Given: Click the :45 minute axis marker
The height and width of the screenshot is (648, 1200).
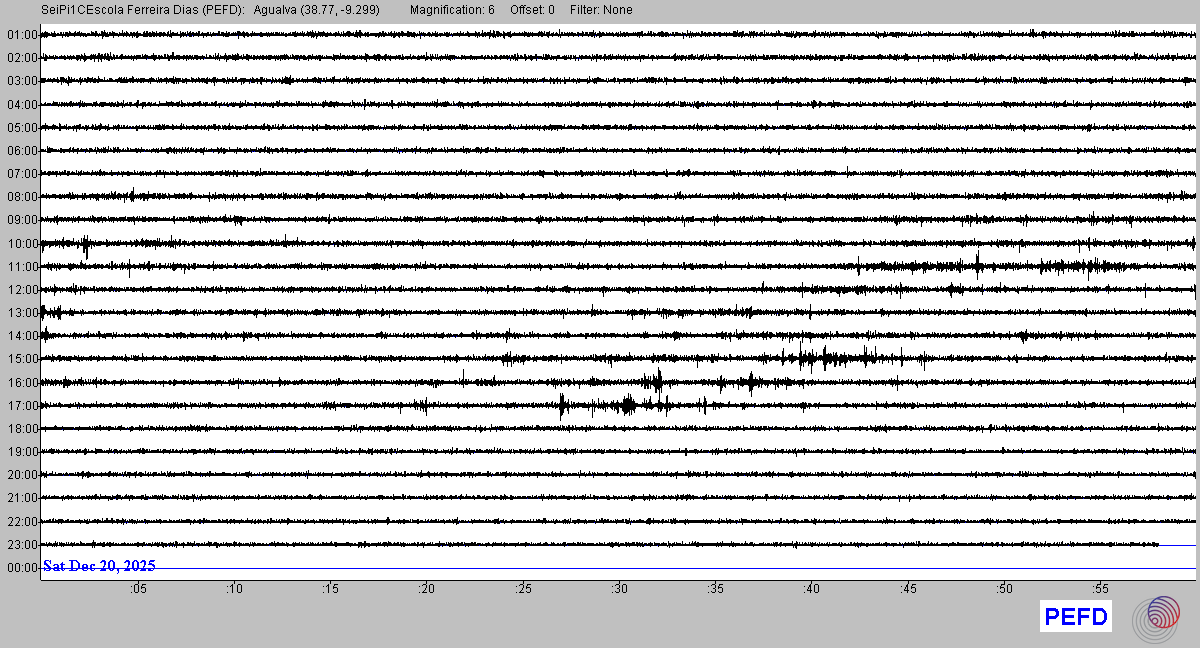Looking at the screenshot, I should (907, 589).
